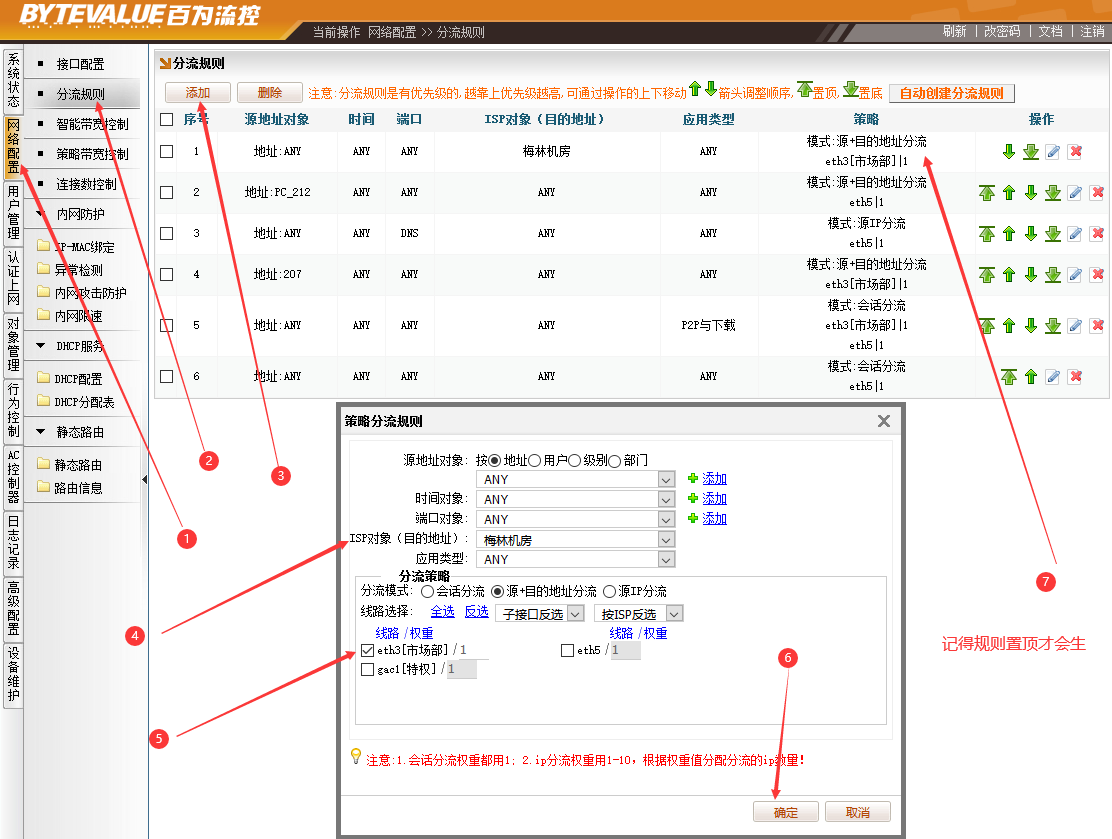Delete rule 1 with the red X icon
Screen dimensions: 1112x839
1075,152
